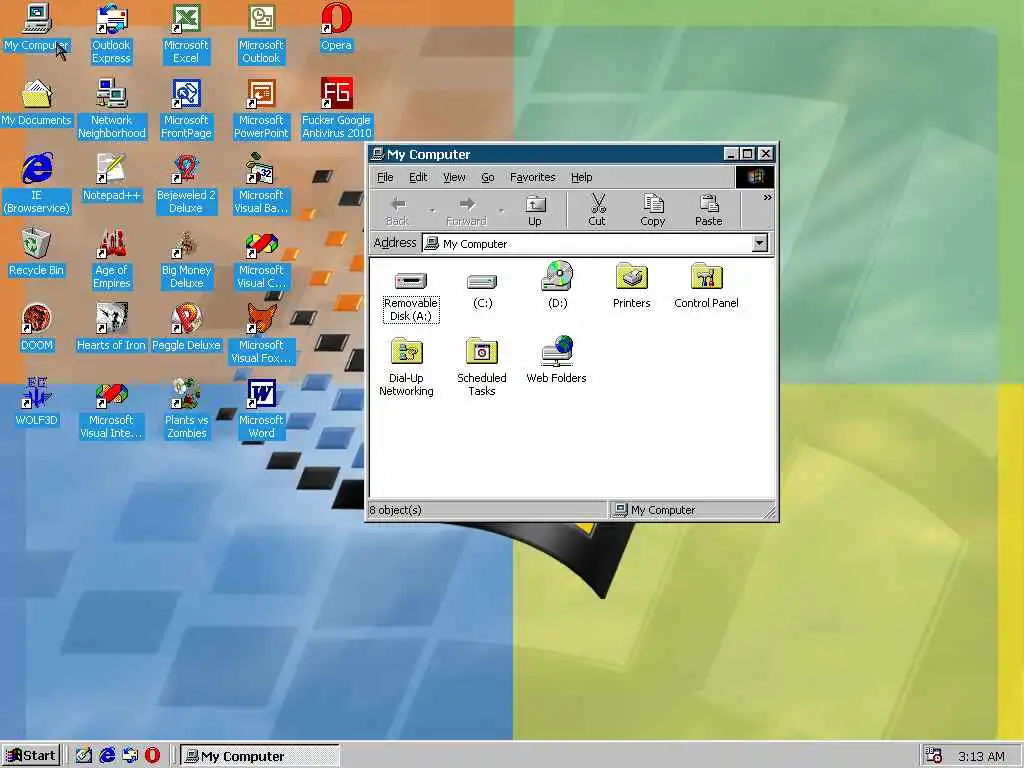Viewport: 1024px width, 768px height.
Task: Open the Help menu
Action: pyautogui.click(x=581, y=177)
